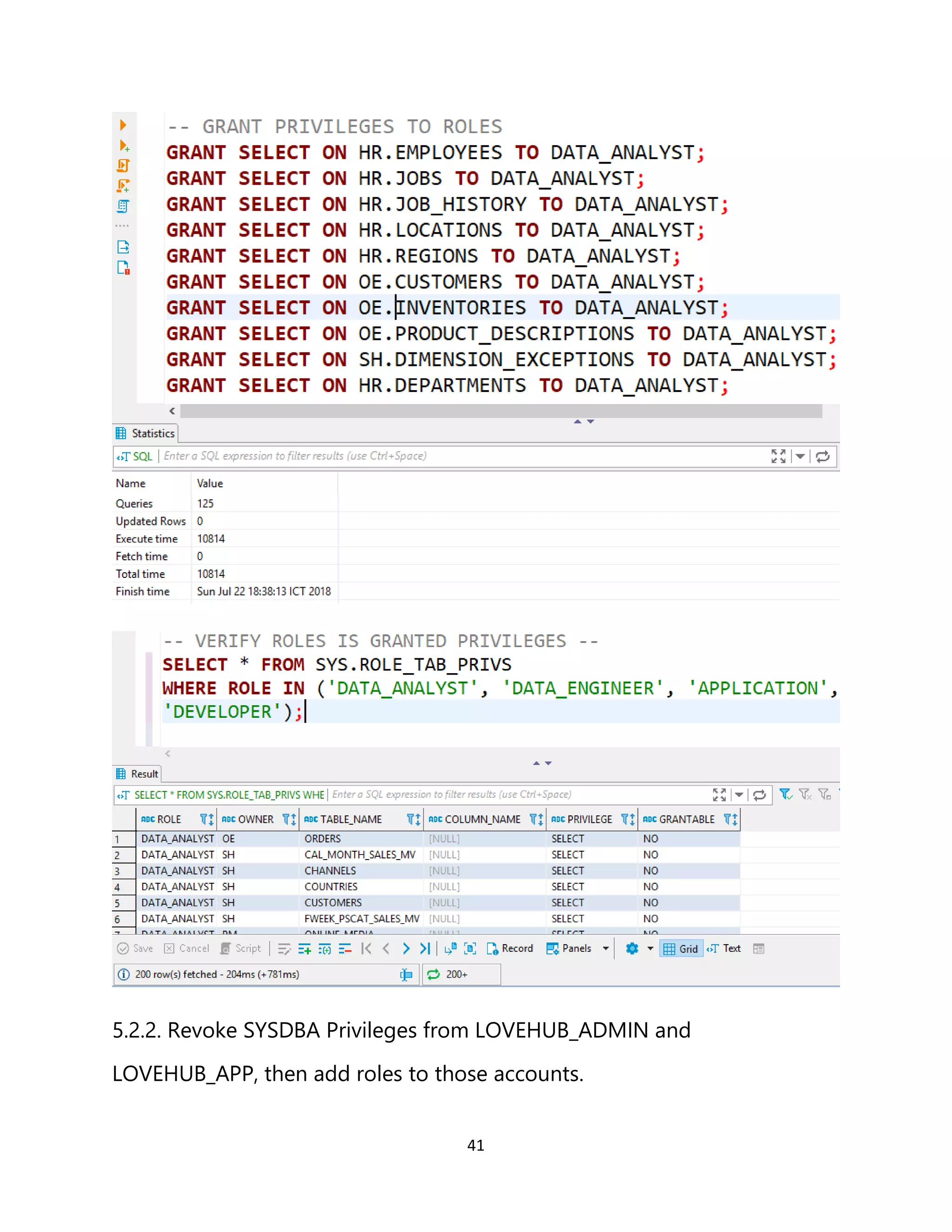Refresh the Statistics panel

tap(823, 457)
